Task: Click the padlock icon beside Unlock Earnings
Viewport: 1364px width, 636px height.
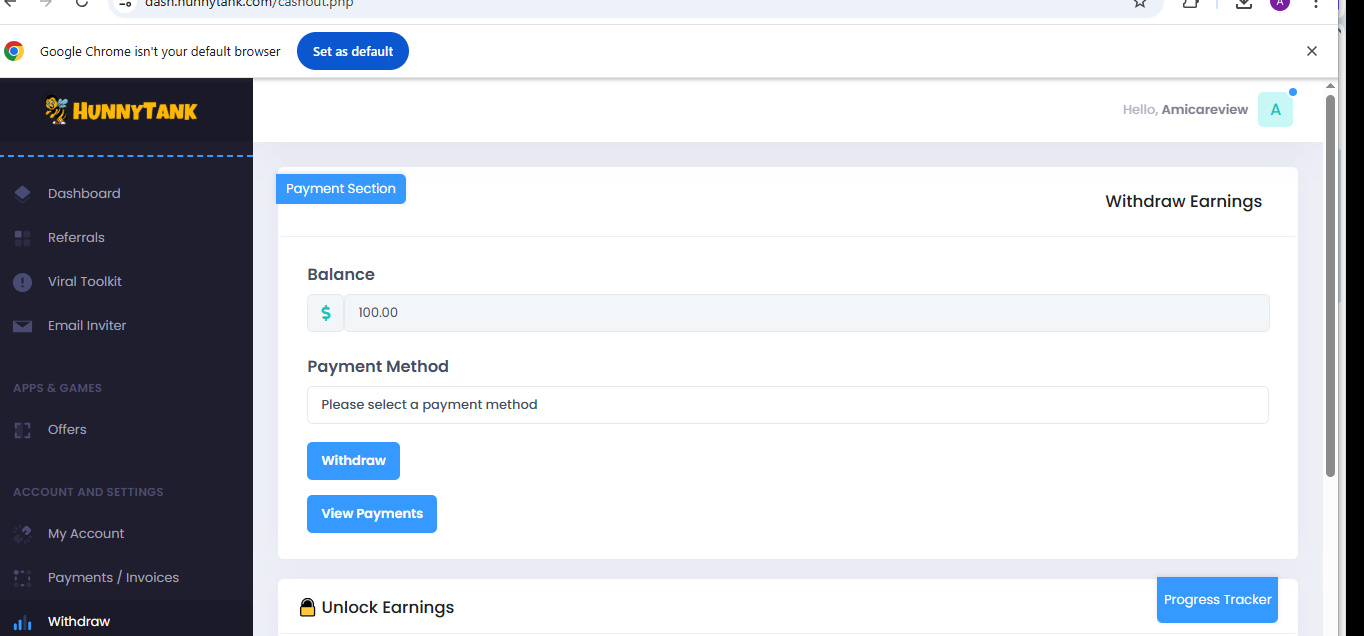Action: coord(308,607)
